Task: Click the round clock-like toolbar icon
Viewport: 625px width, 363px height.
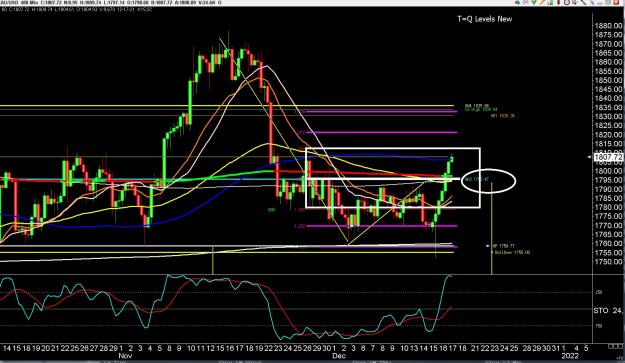Action: coord(566,2)
